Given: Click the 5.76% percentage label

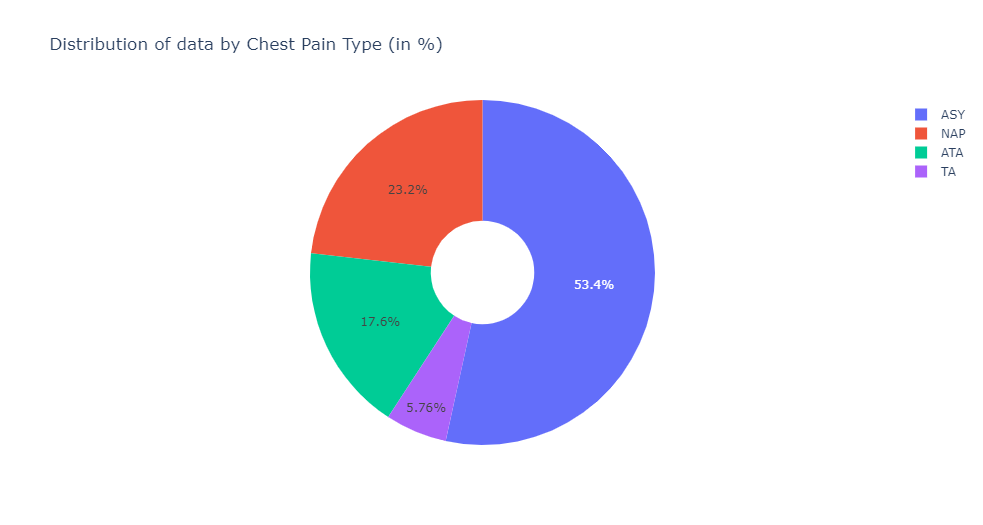Looking at the screenshot, I should tap(426, 407).
